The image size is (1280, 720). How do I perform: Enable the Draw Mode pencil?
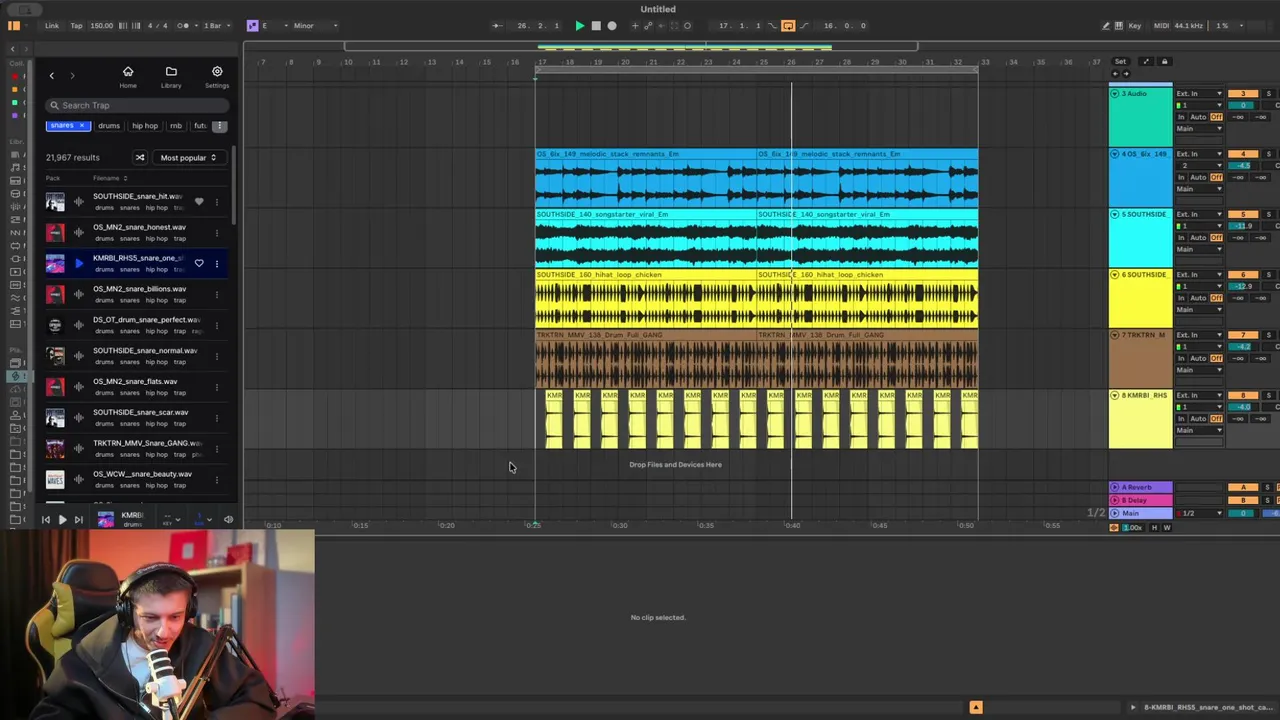(1105, 25)
